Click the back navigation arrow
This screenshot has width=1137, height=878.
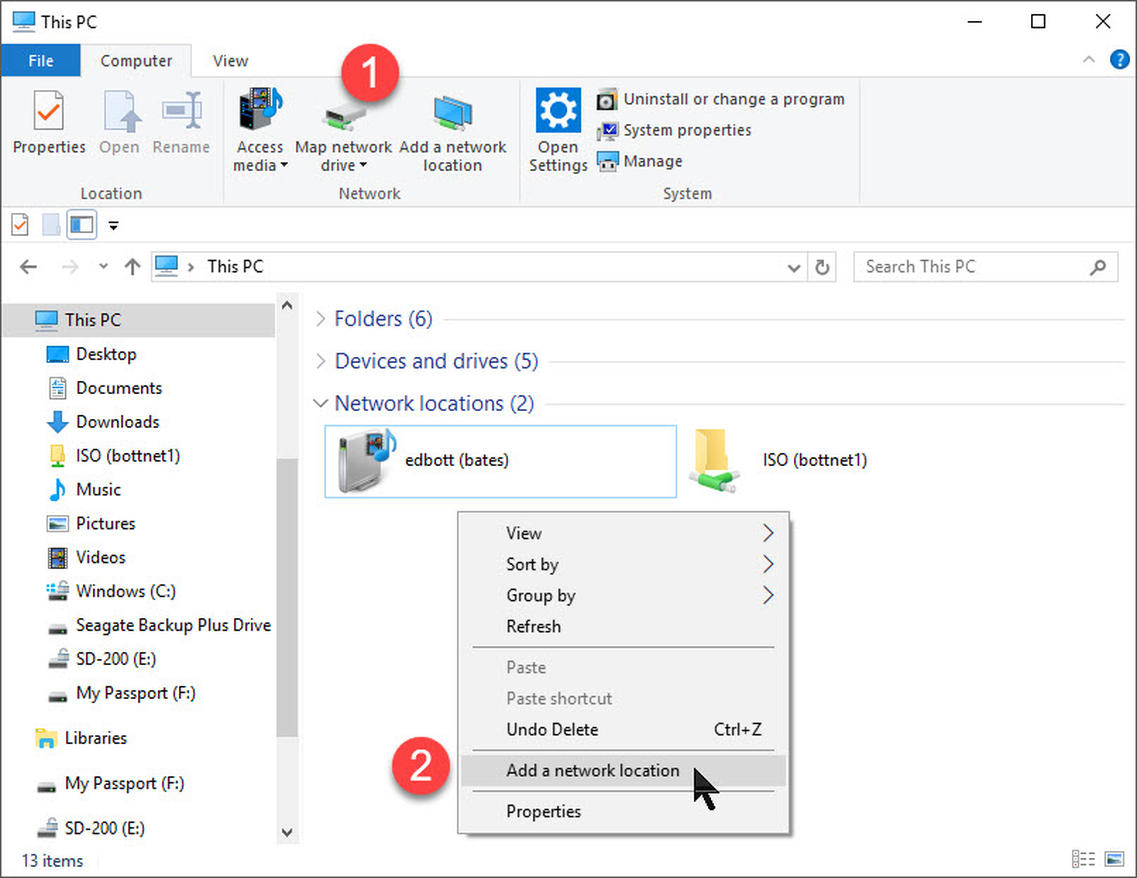point(28,266)
